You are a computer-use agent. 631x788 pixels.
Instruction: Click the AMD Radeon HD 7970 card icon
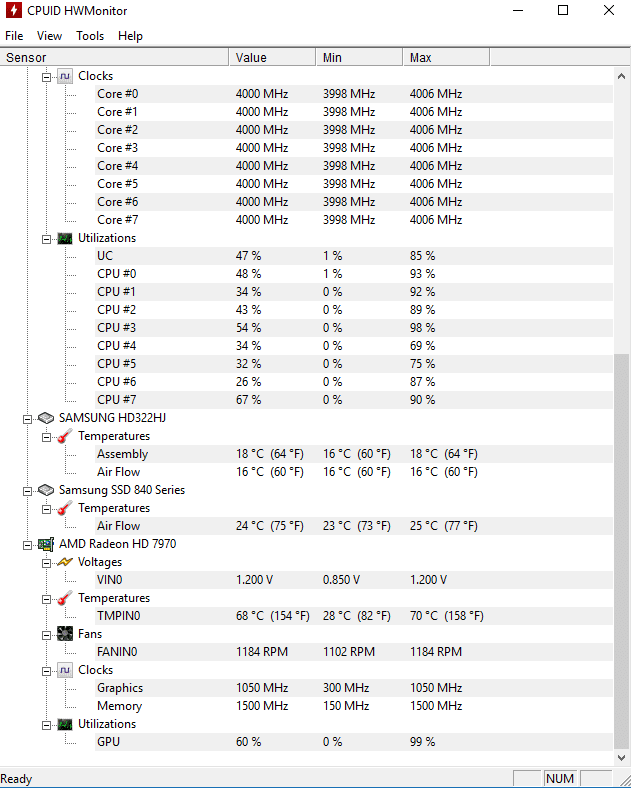tap(46, 544)
